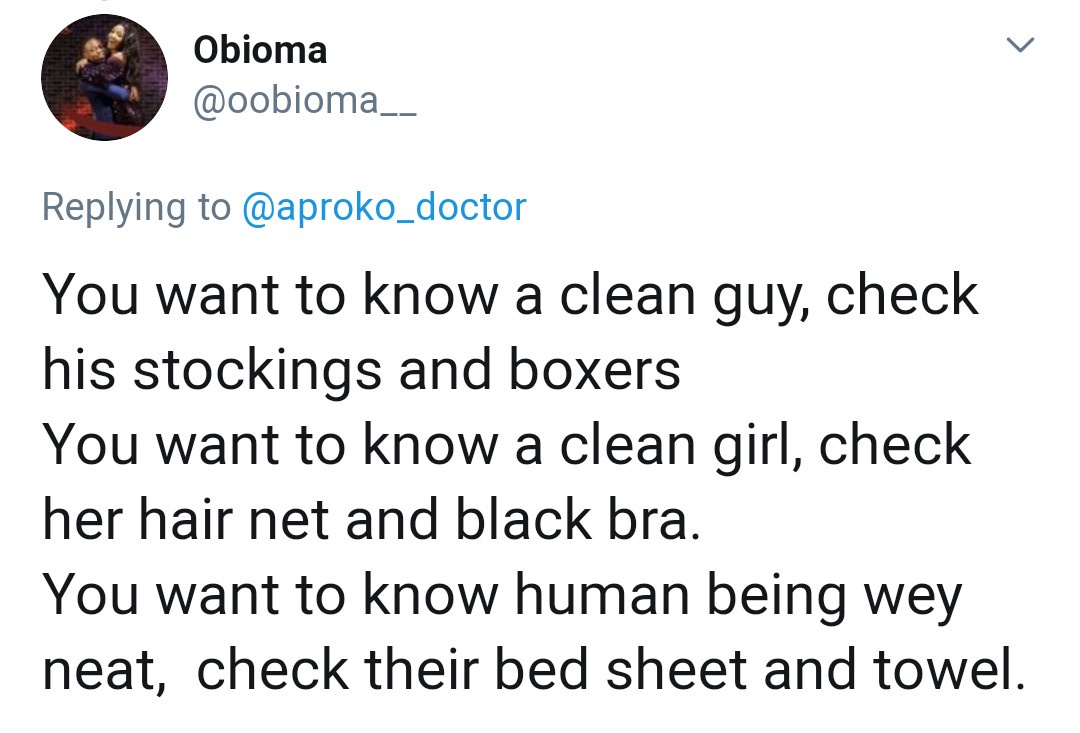Viewport: 1080px width, 733px height.
Task: Open the tweet options chevron menu
Action: (1019, 46)
